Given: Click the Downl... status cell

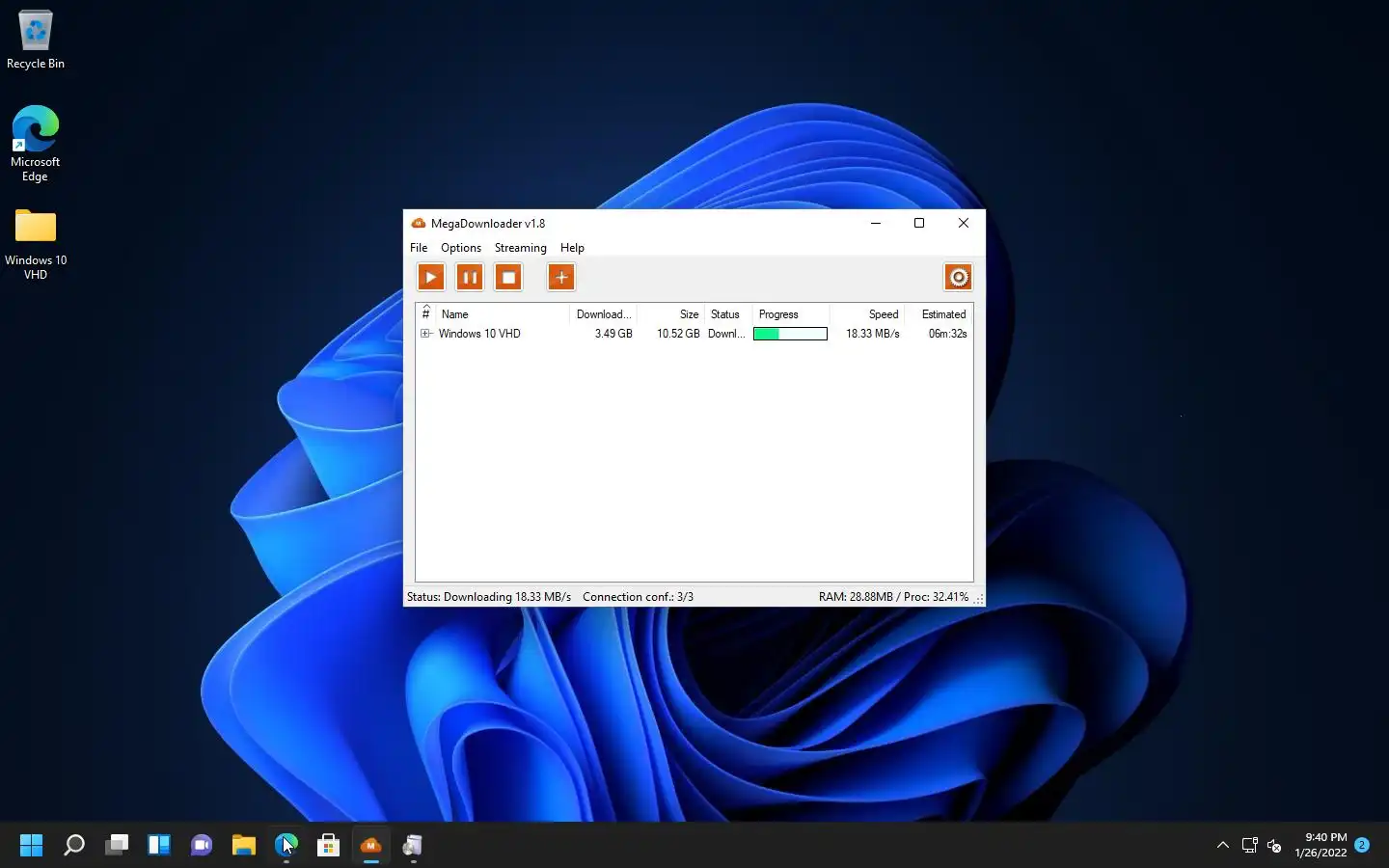Looking at the screenshot, I should coord(726,334).
